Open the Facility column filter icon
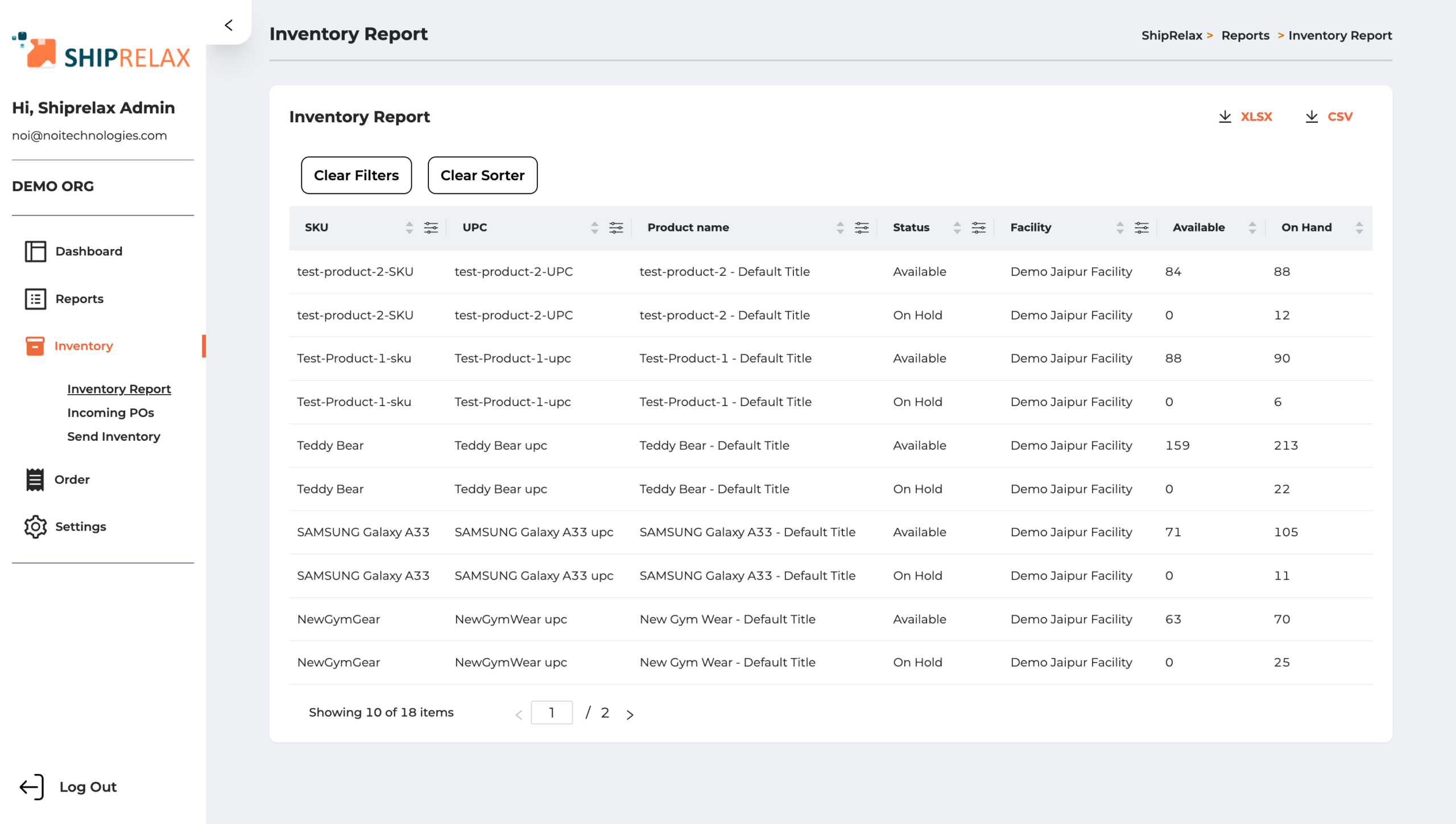Screen dimensions: 1456x824 coord(1141,228)
